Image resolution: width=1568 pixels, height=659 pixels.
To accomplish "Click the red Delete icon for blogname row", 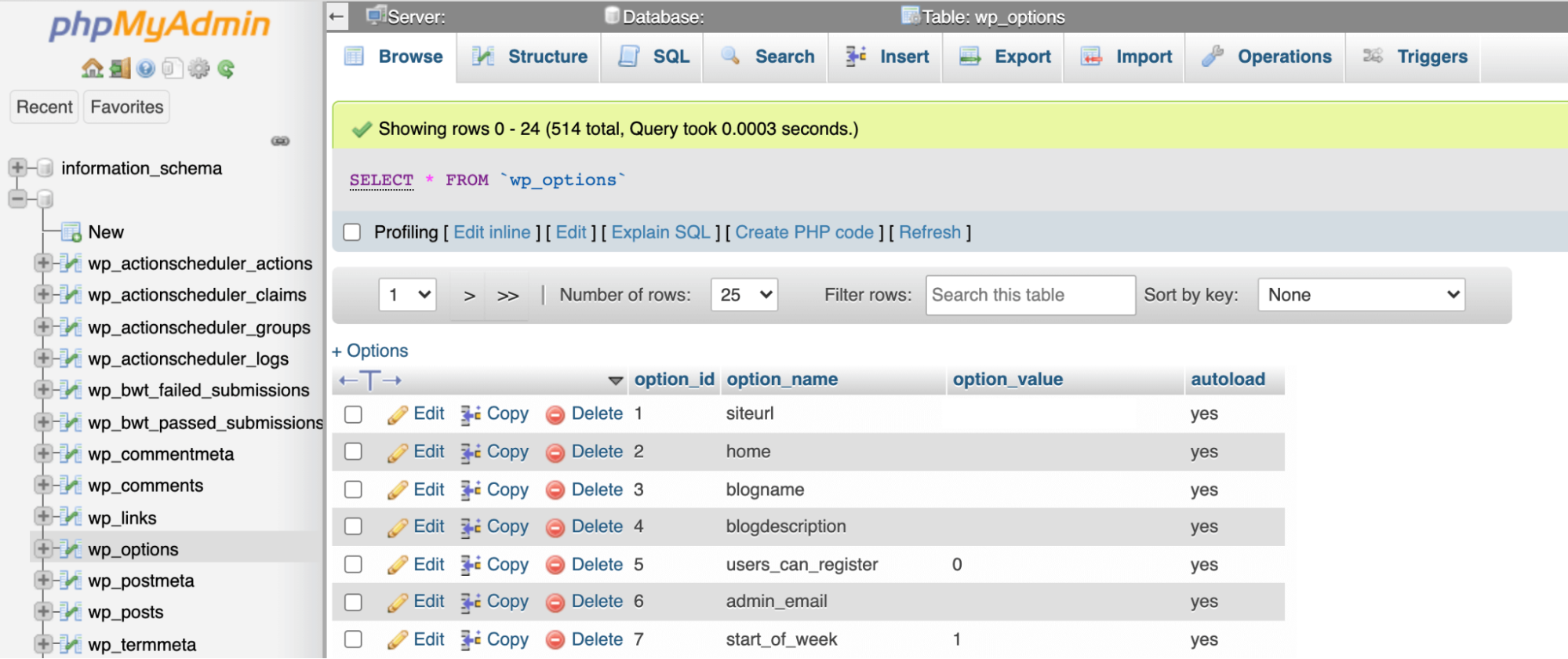I will point(555,491).
